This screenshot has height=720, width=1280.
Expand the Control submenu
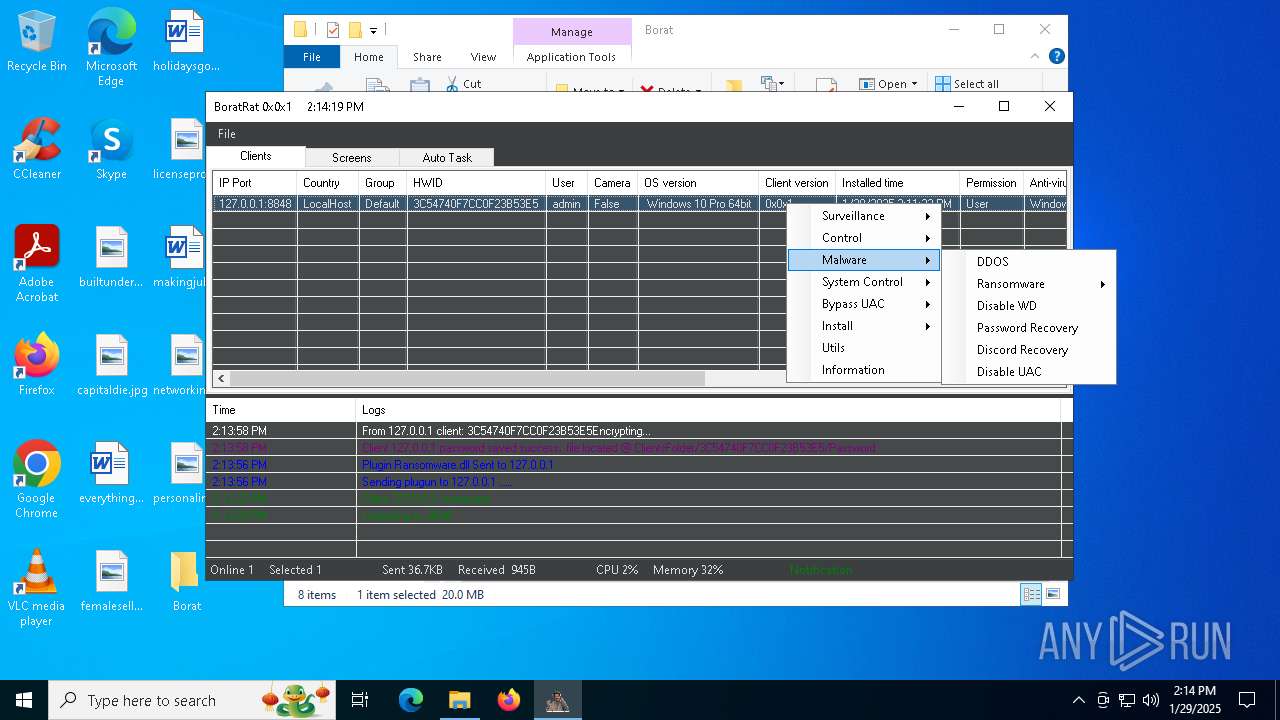pos(864,238)
